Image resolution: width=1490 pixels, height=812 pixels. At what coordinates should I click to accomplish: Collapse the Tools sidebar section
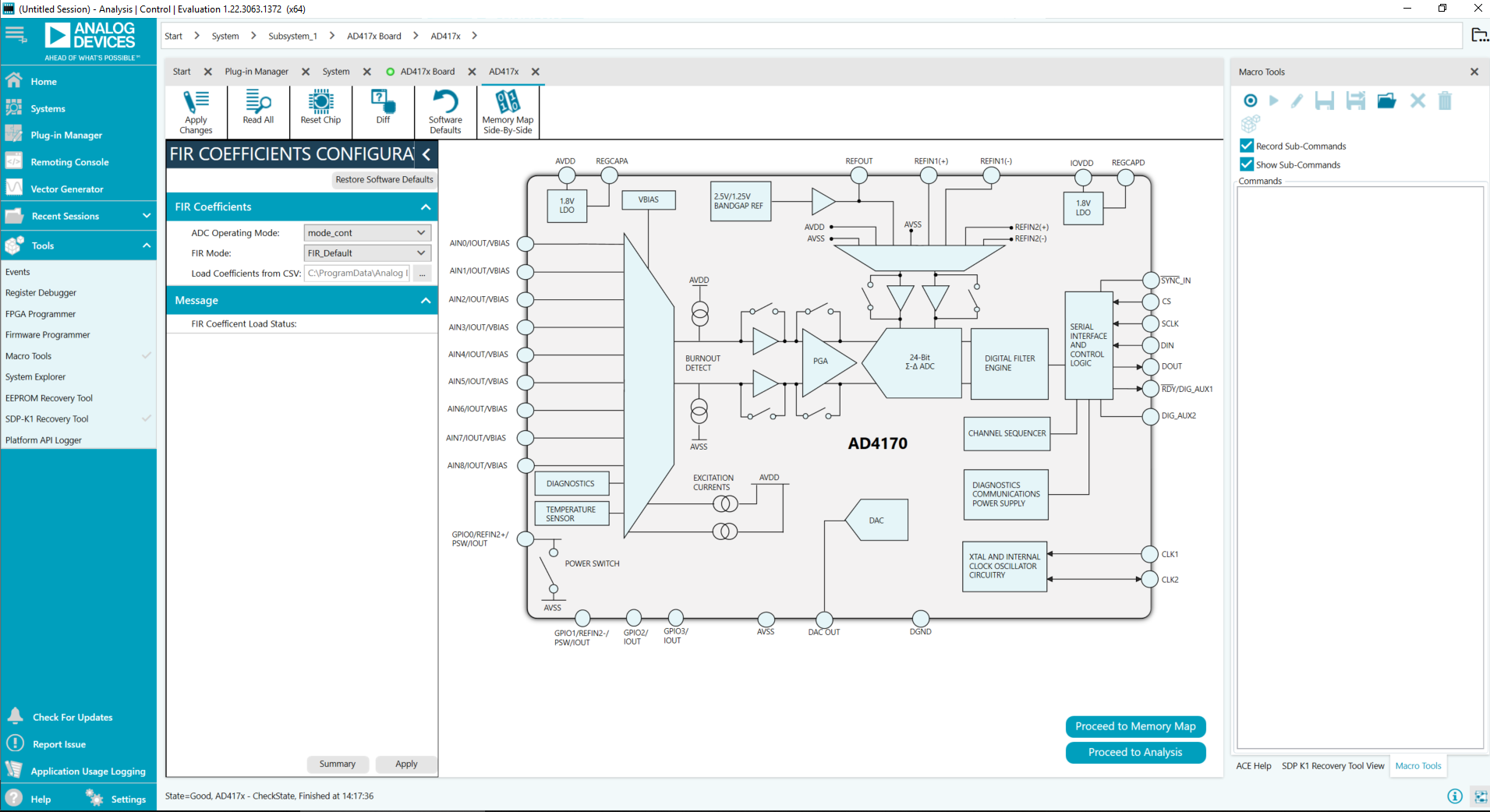tap(147, 245)
